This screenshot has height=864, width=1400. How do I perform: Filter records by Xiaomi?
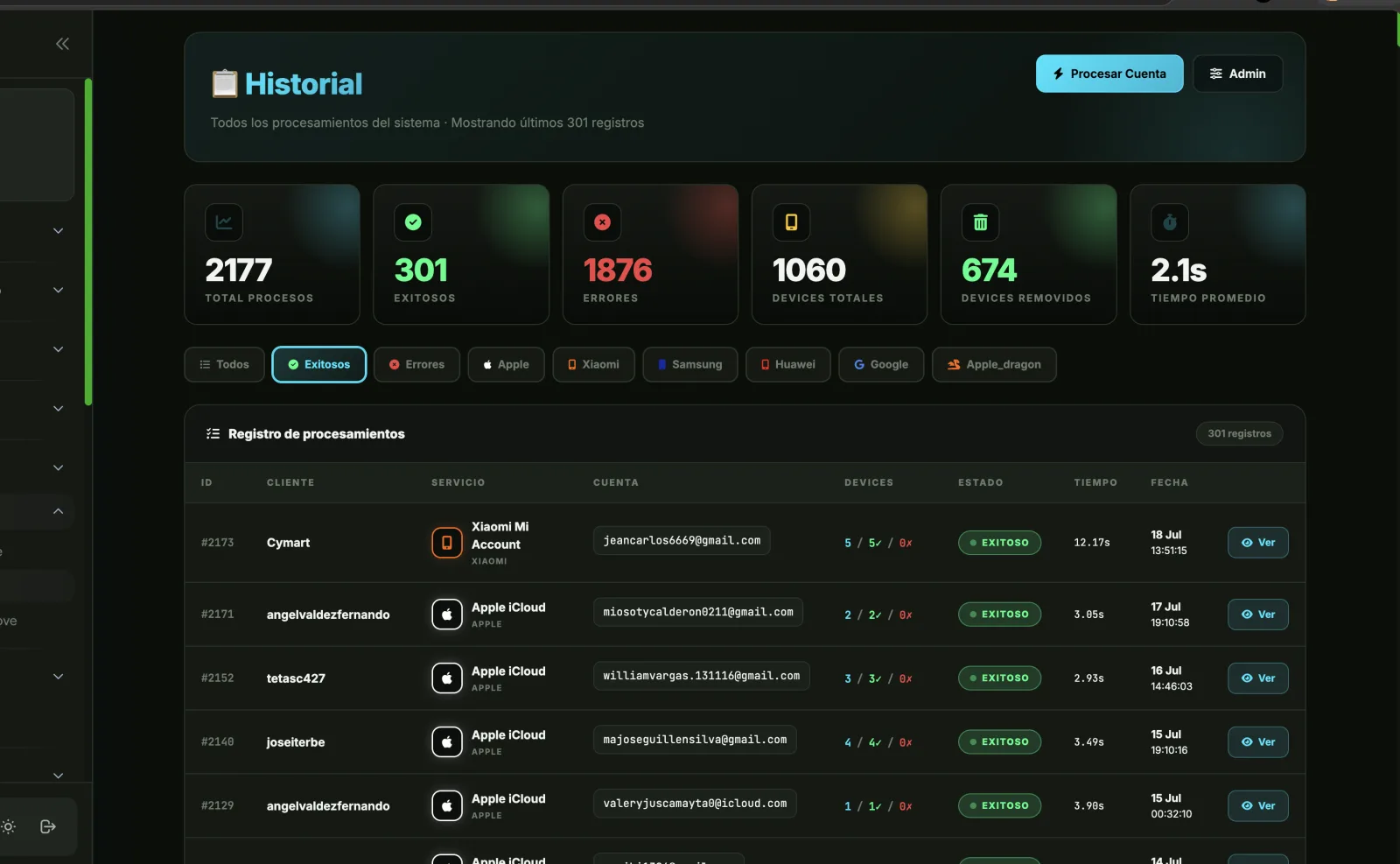(594, 365)
